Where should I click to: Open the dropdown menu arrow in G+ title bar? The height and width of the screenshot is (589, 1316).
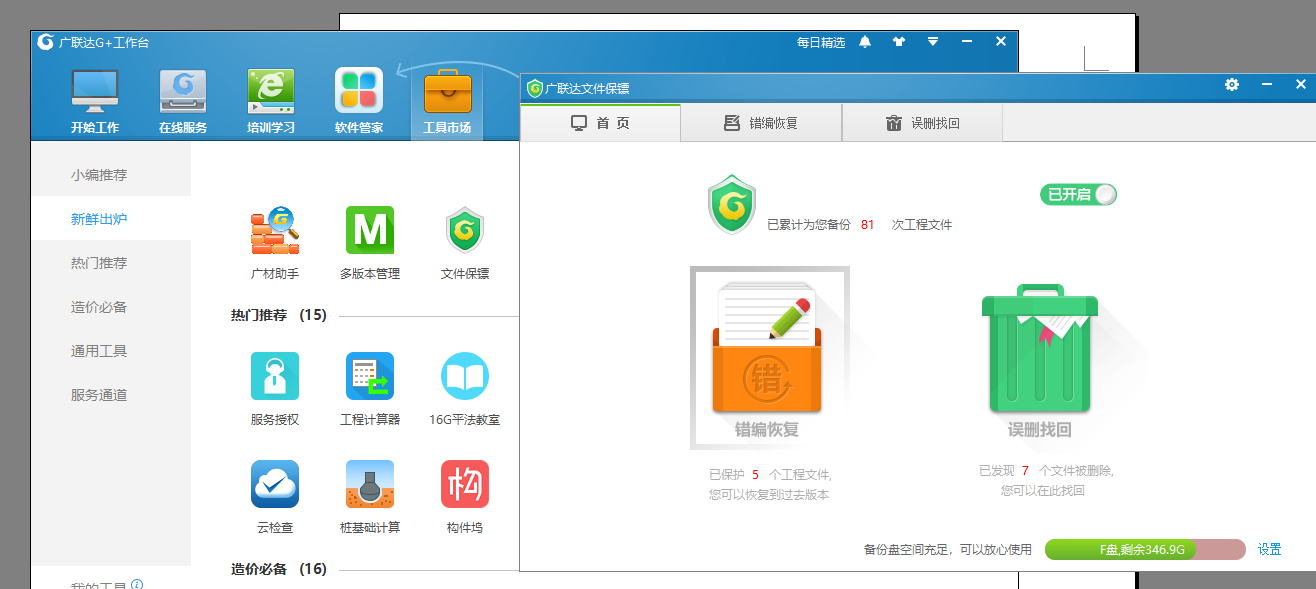click(932, 42)
